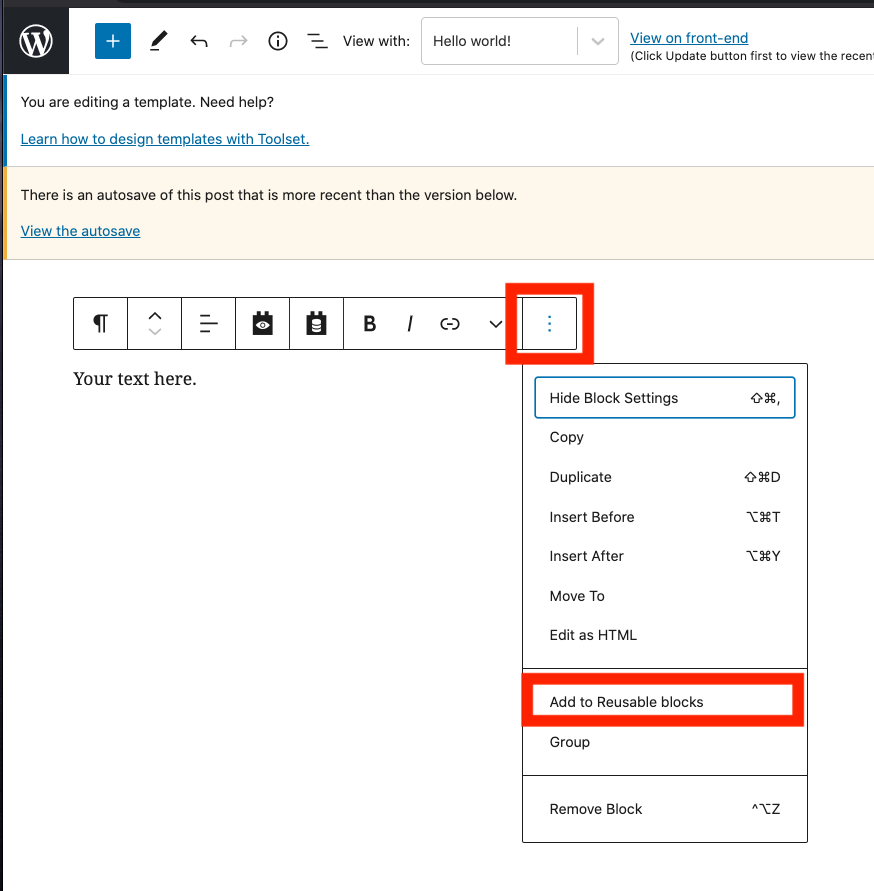Click the blue Add block plus button
The height and width of the screenshot is (891, 874).
pos(113,41)
